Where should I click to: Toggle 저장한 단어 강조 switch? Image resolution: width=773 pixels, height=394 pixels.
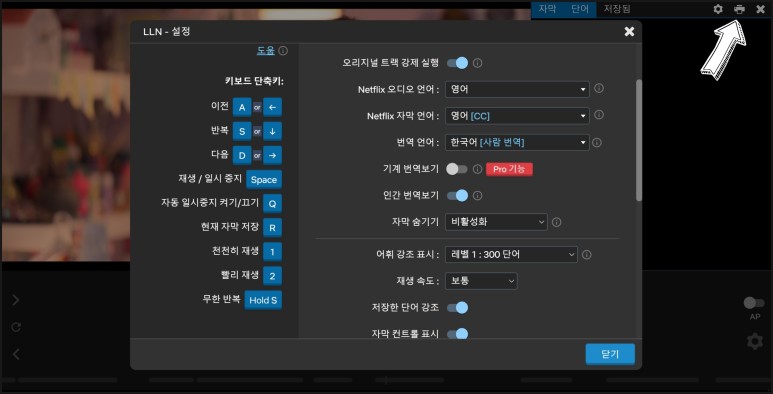(457, 308)
